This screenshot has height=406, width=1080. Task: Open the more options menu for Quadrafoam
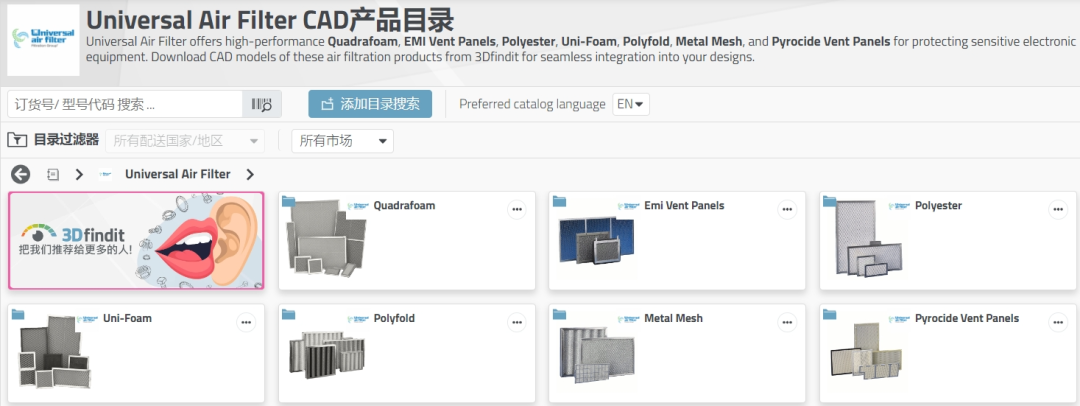517,210
